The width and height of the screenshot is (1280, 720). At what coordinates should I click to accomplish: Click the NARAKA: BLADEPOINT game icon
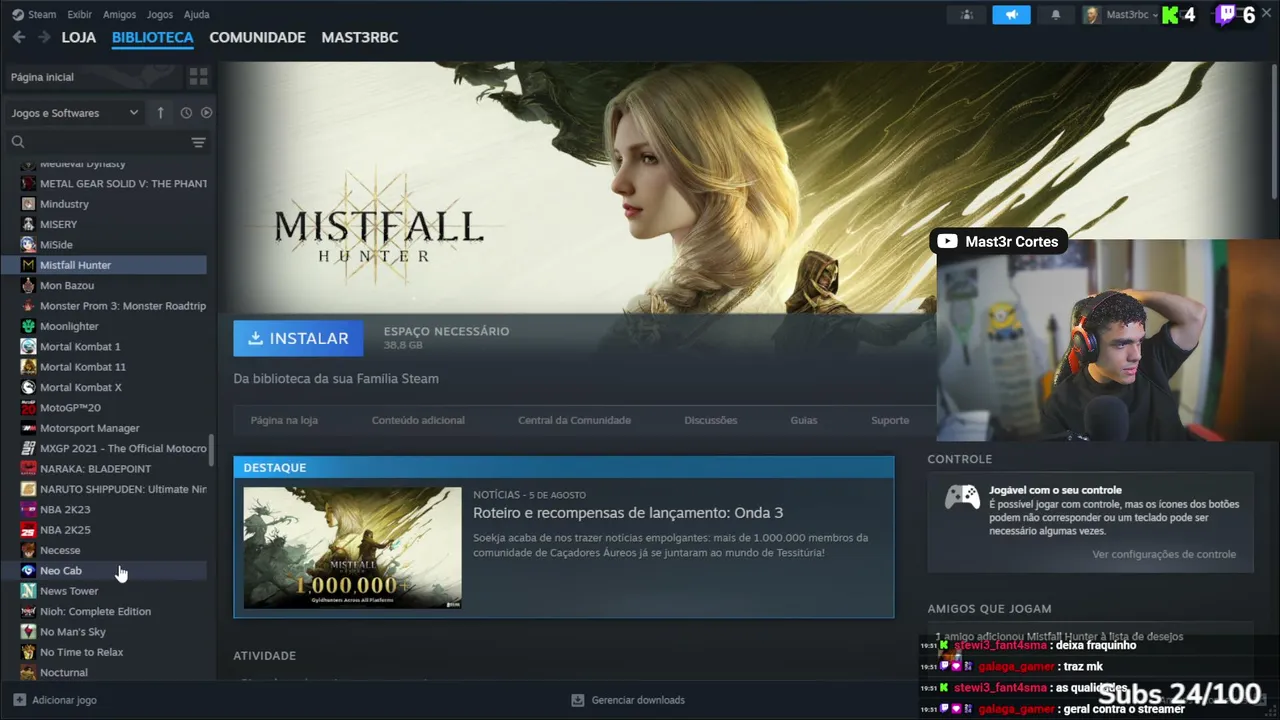(29, 469)
